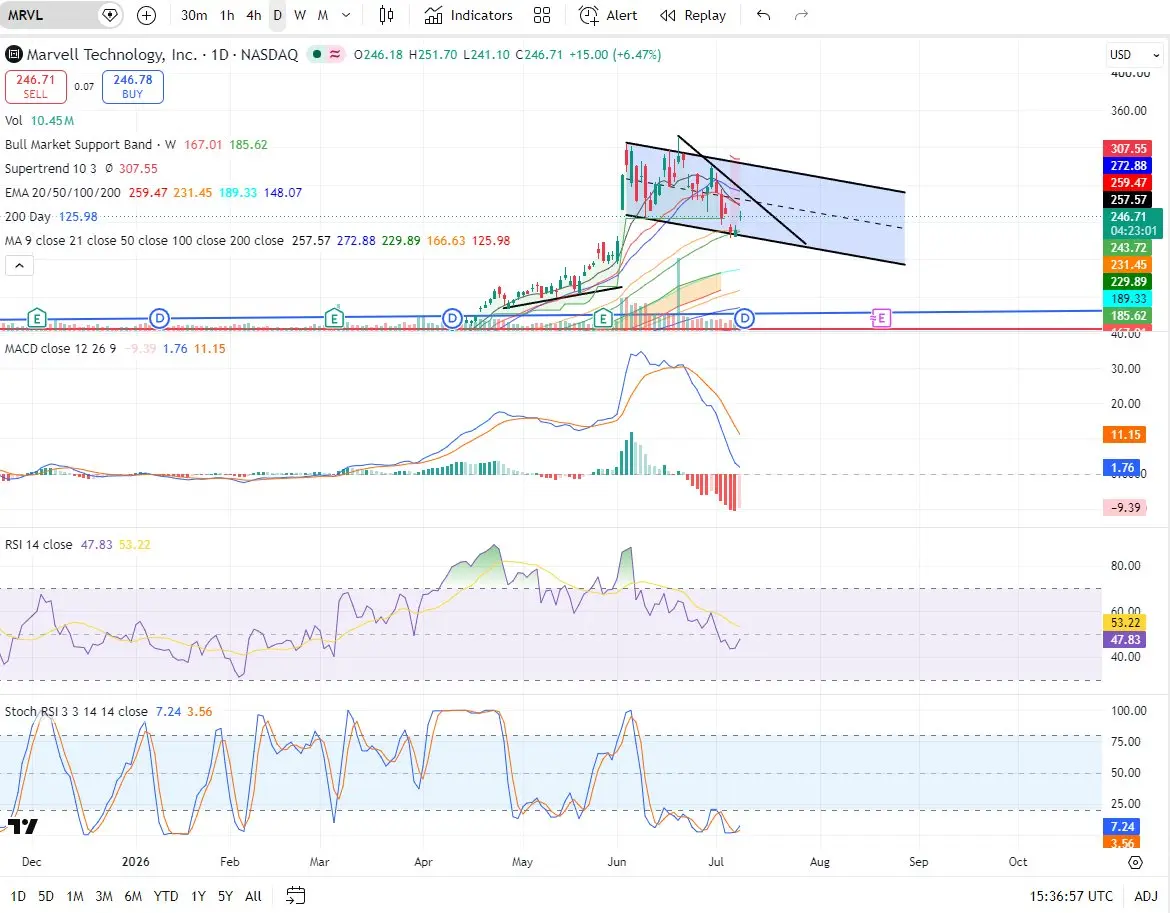This screenshot has height=913, width=1170.
Task: Click the 307.55 Supertrend price label
Action: coord(1128,148)
